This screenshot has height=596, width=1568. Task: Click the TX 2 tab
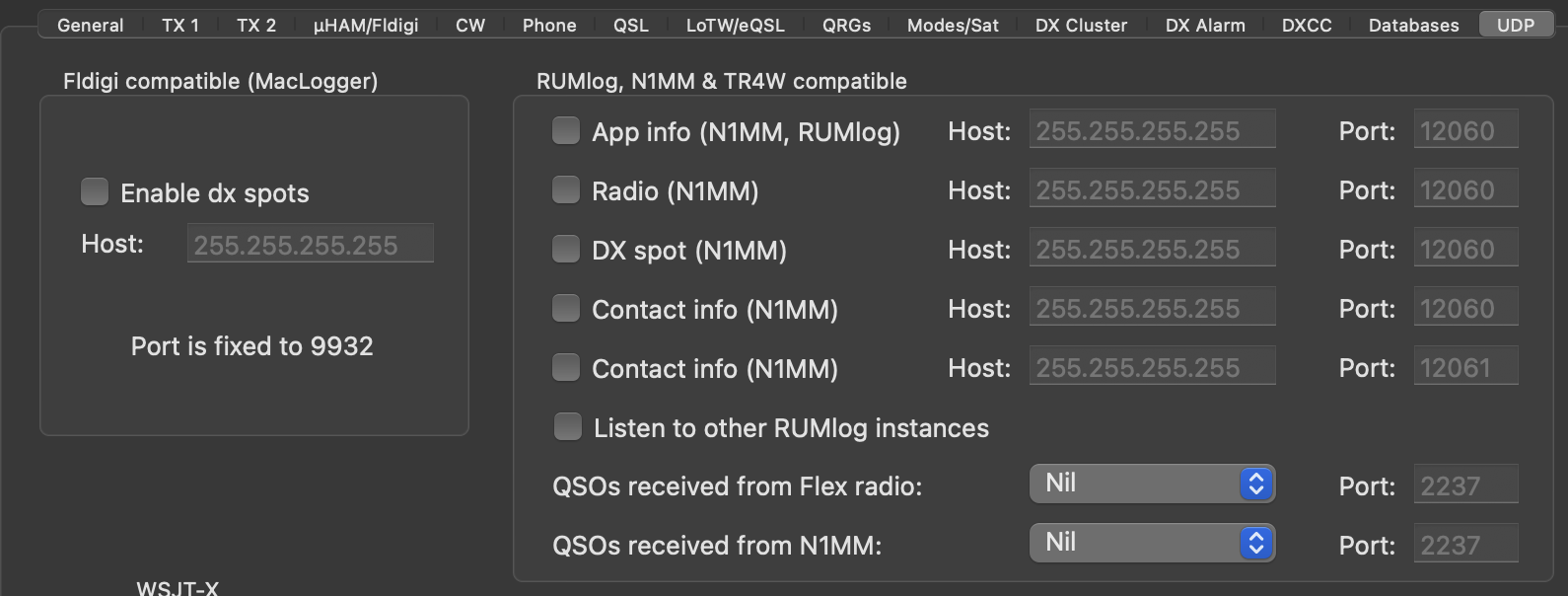coord(256,25)
